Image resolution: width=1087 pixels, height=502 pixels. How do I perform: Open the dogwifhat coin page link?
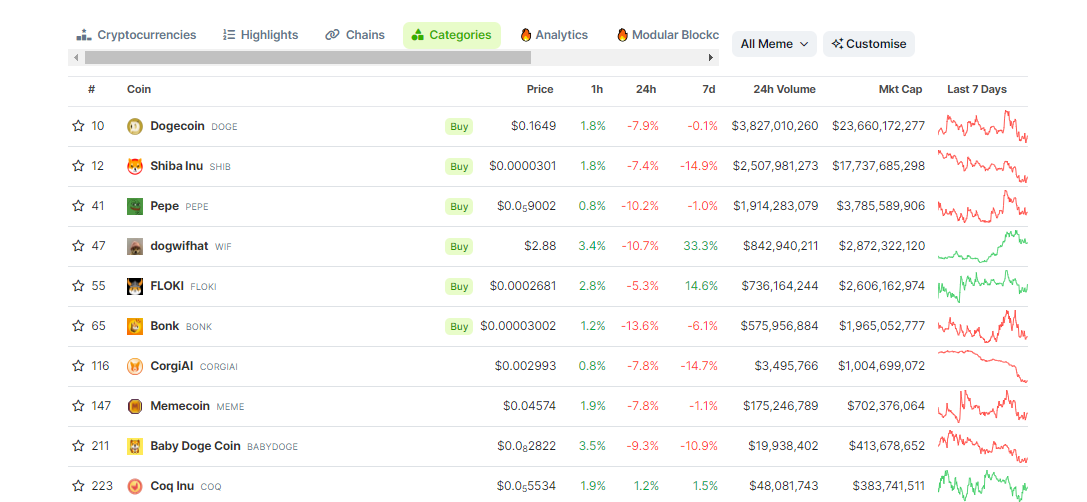pos(191,246)
